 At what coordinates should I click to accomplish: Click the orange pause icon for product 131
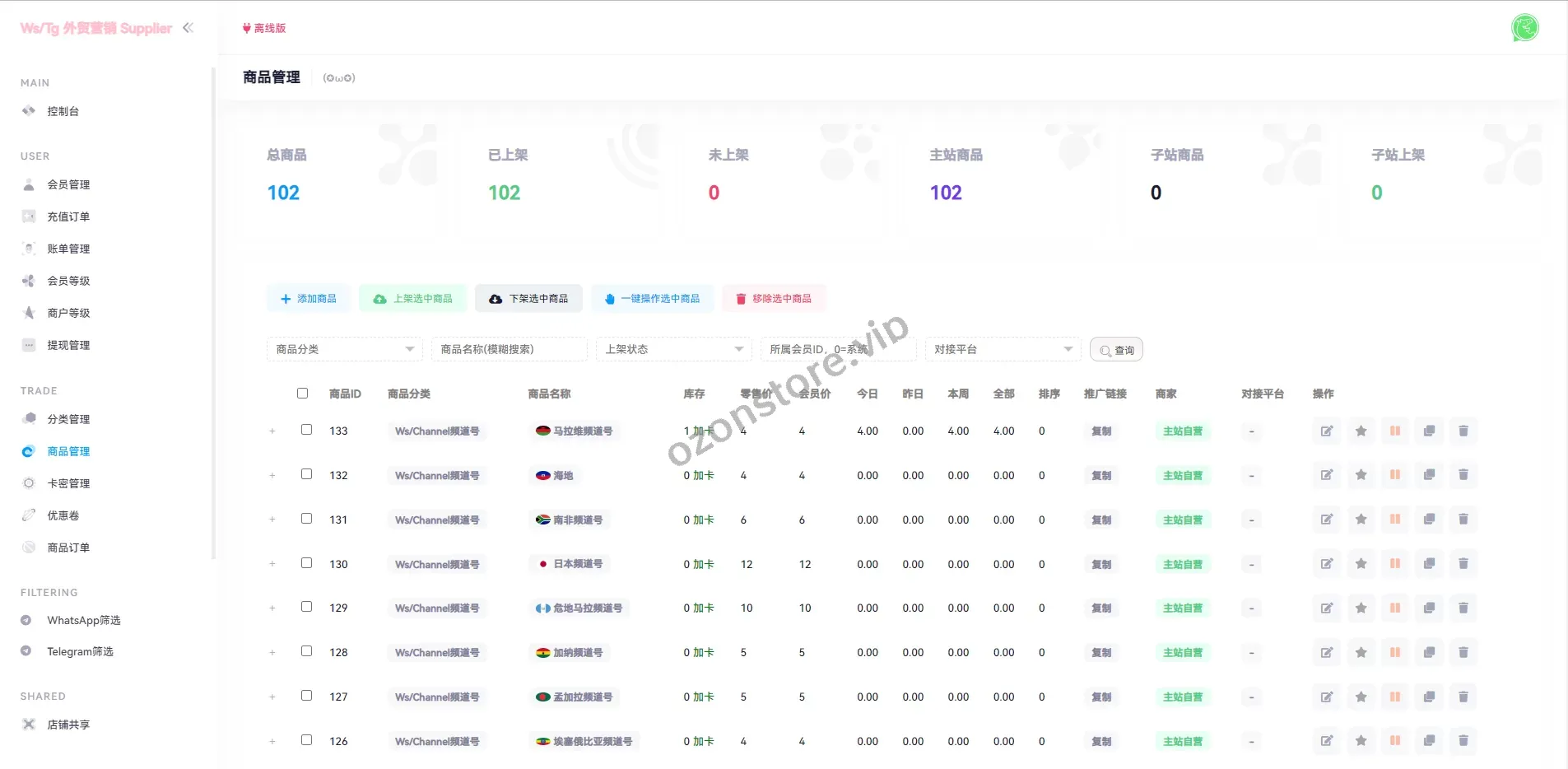1395,520
